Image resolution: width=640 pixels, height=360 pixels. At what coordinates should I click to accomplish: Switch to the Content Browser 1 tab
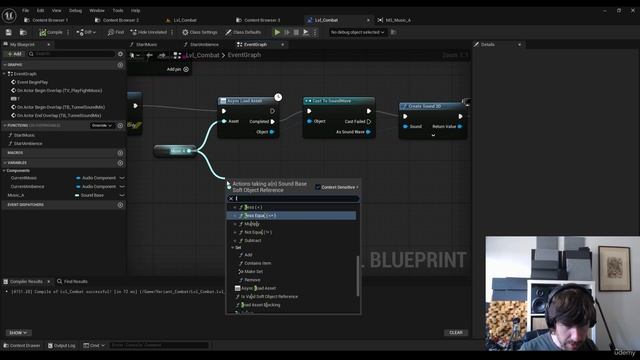(46, 20)
